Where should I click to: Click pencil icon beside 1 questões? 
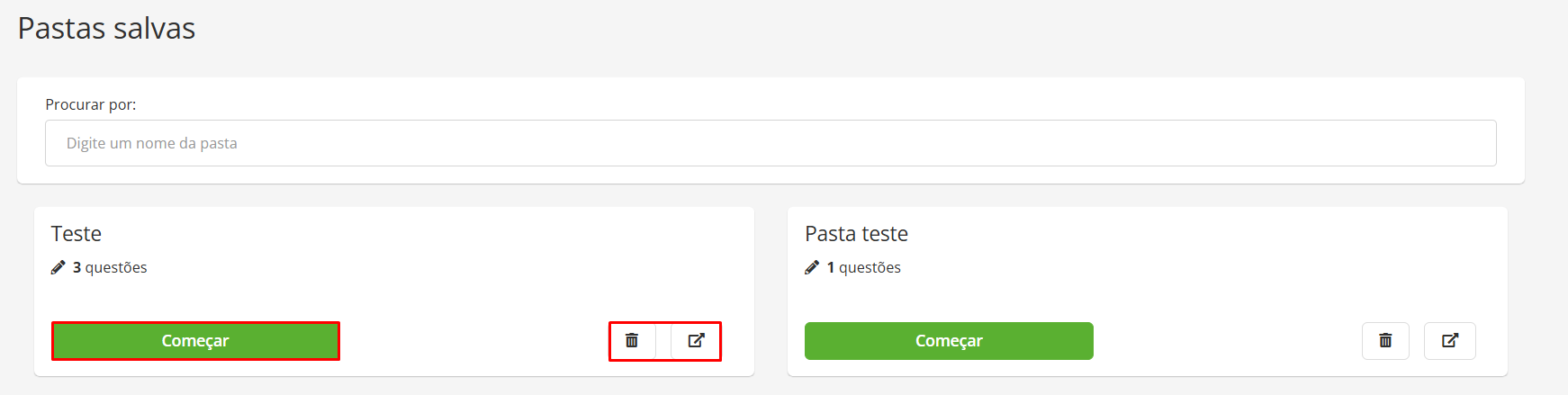point(812,267)
